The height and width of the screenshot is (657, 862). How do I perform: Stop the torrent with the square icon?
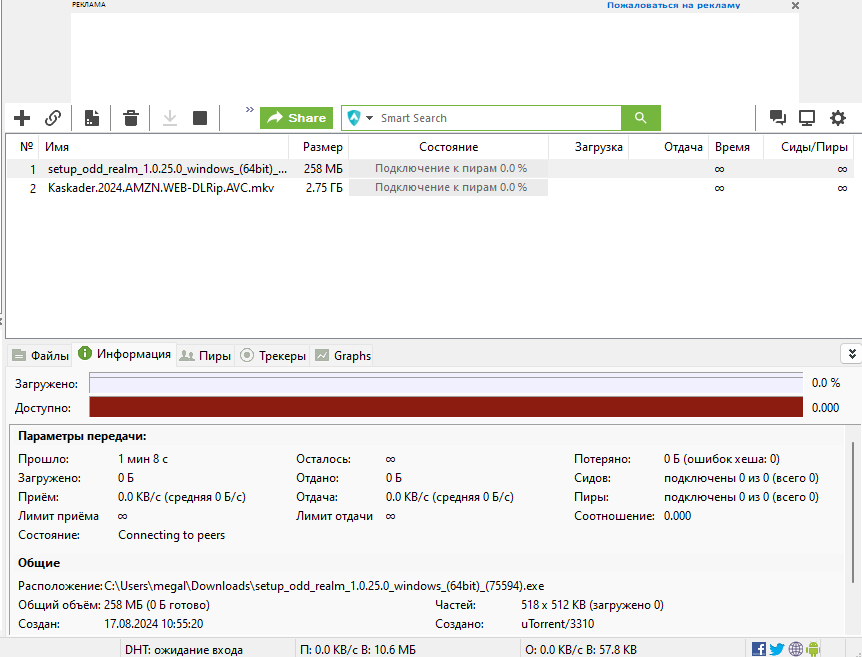pyautogui.click(x=200, y=118)
